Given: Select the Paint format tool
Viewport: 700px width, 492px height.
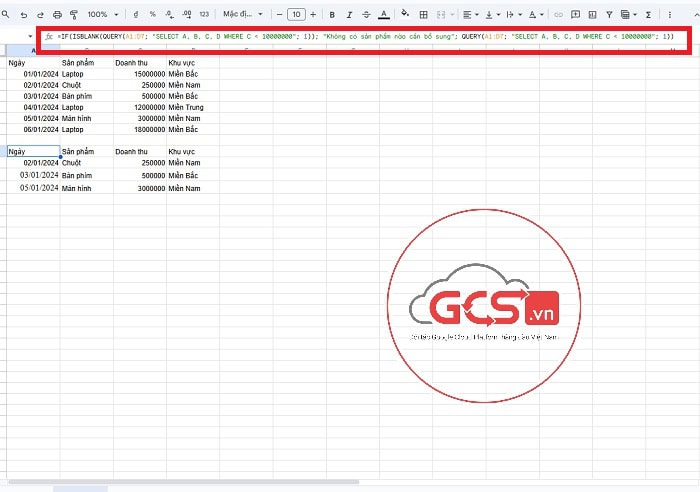Looking at the screenshot, I should click(x=74, y=15).
